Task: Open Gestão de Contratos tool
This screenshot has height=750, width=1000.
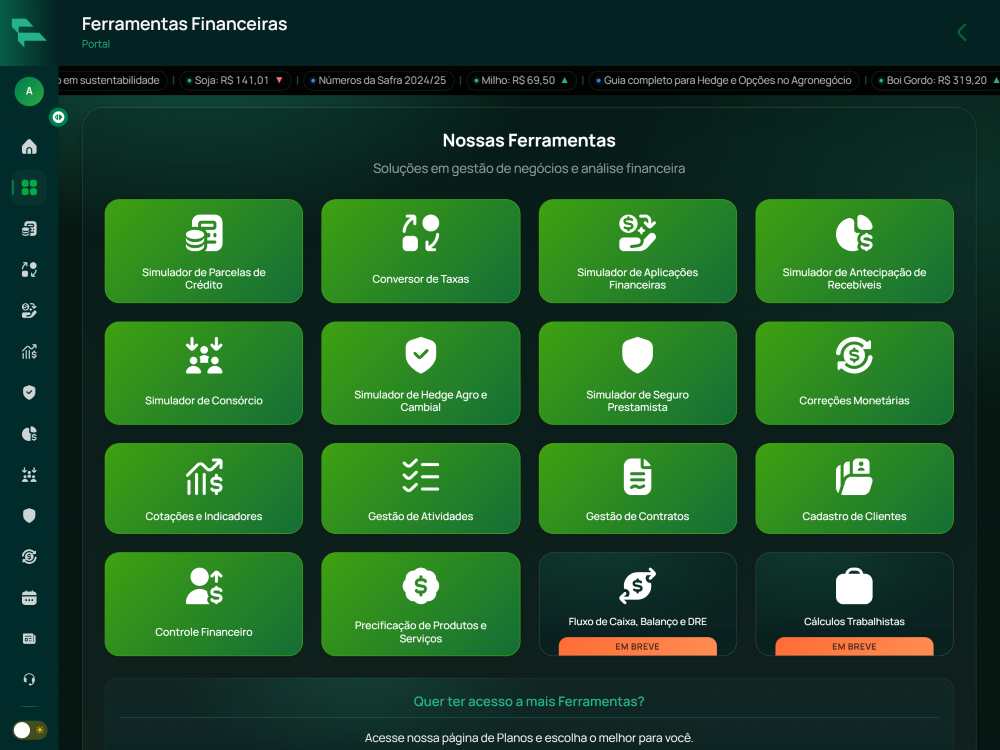Action: (x=637, y=488)
